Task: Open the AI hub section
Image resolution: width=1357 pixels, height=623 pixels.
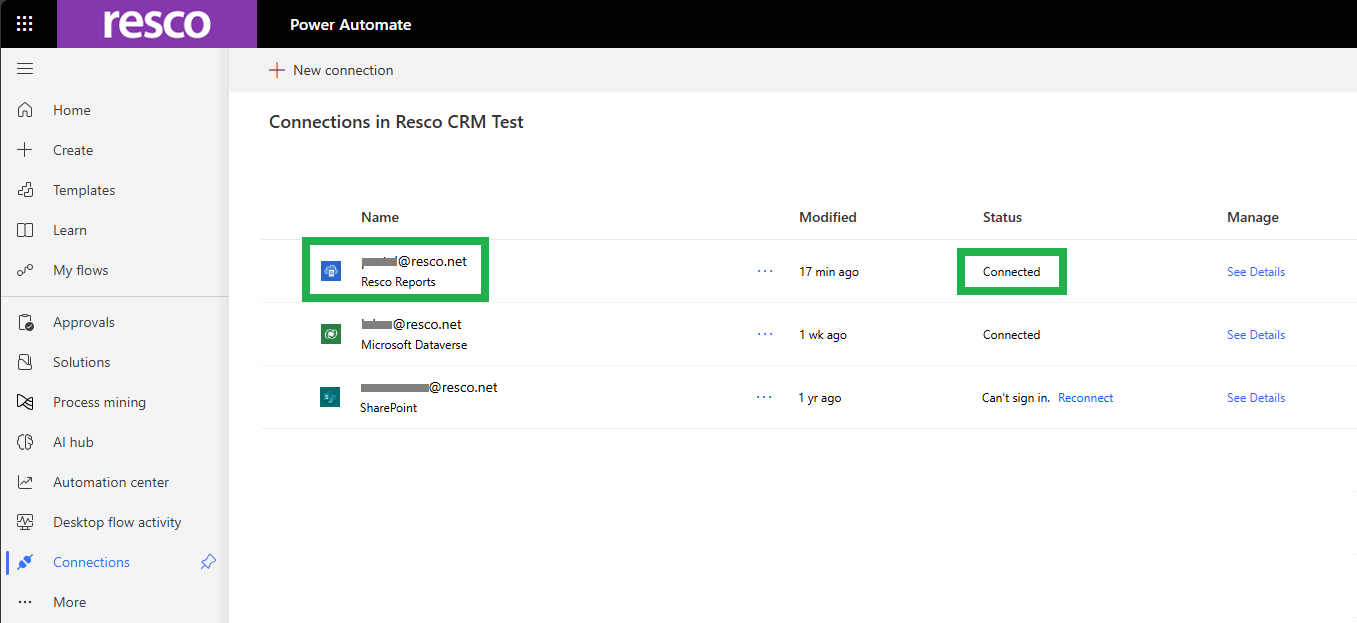Action: (x=73, y=442)
